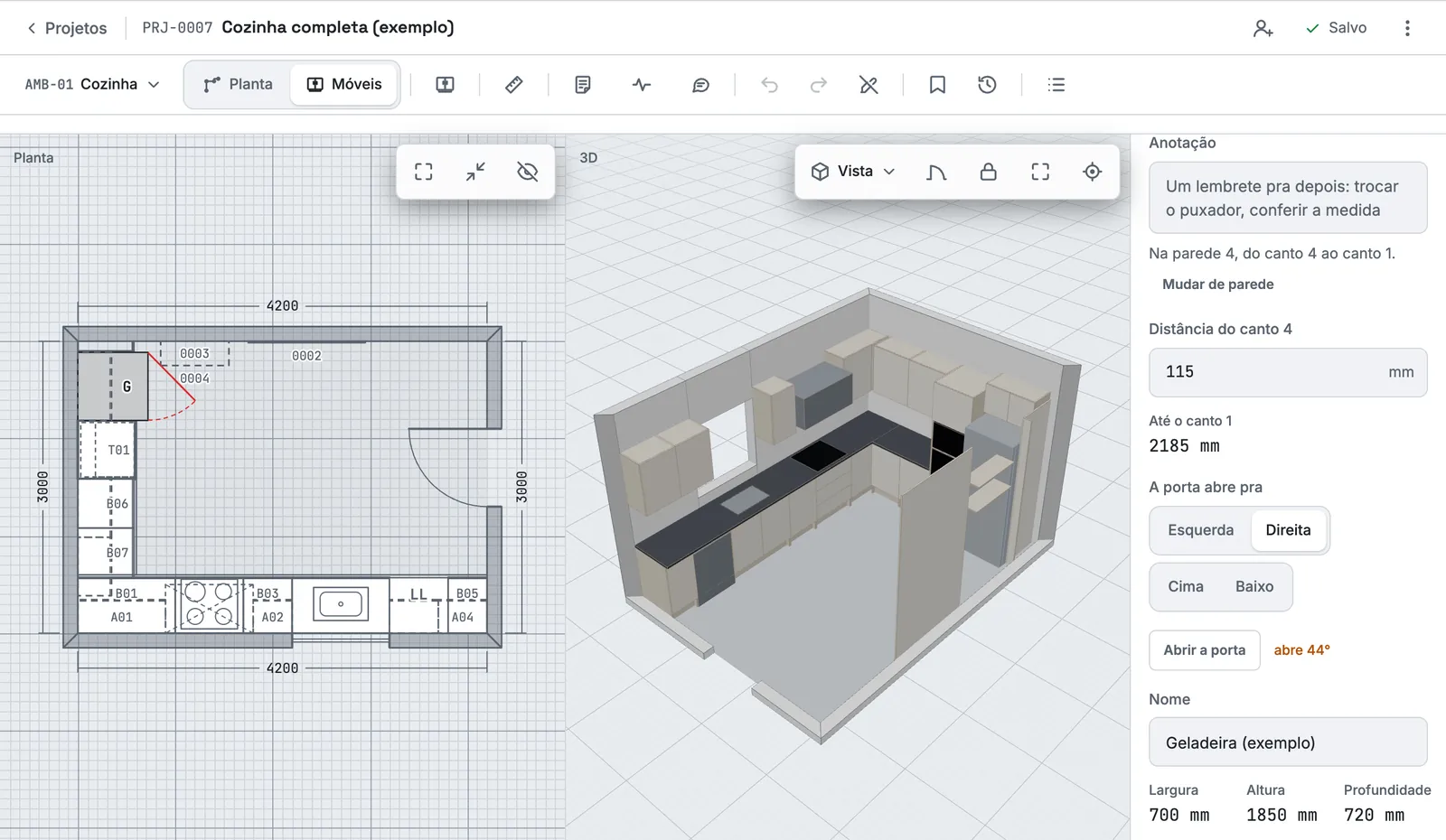
Task: Click the add collaborator person icon
Action: pyautogui.click(x=1263, y=28)
